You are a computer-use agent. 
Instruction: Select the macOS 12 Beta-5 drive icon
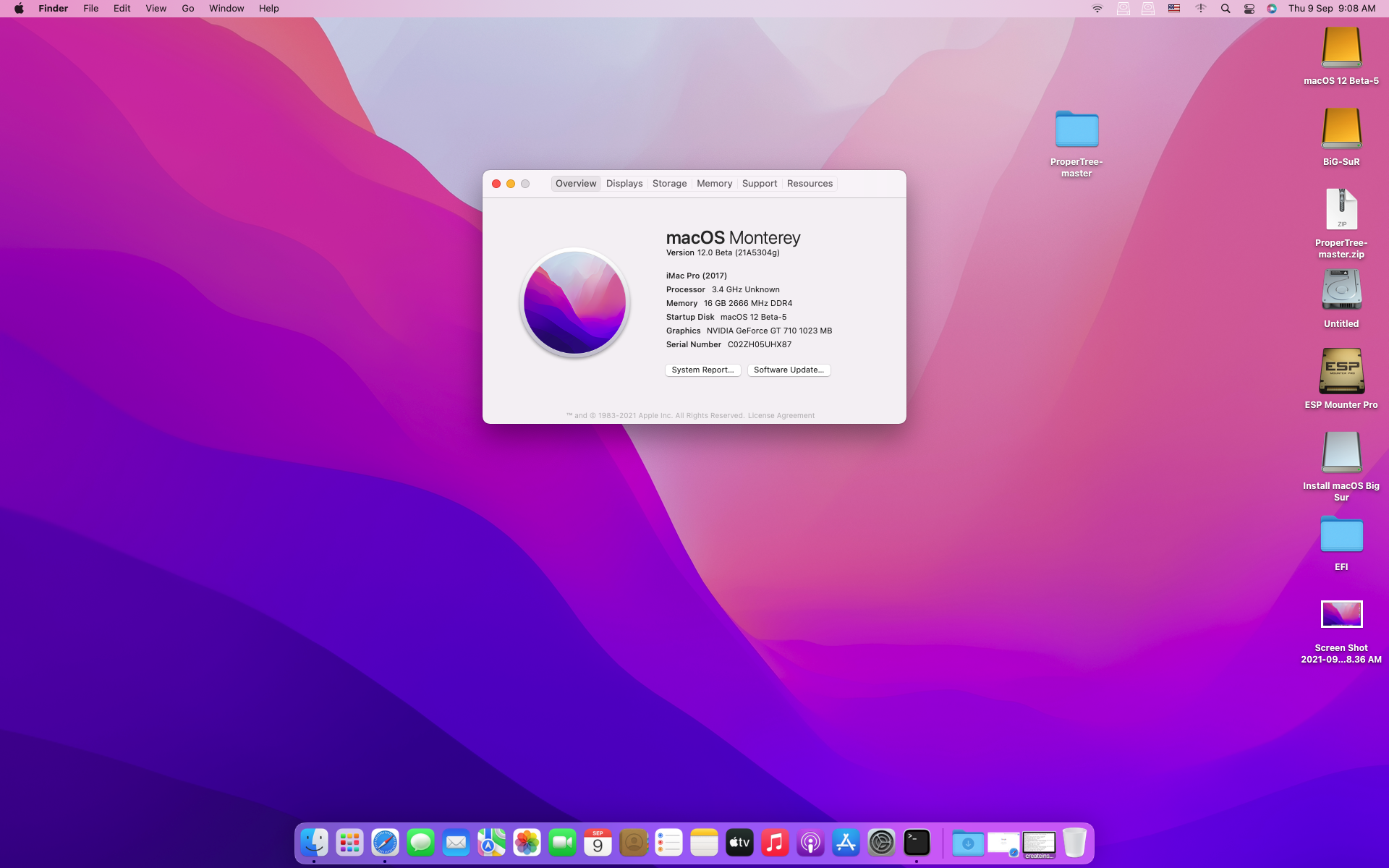point(1341,48)
